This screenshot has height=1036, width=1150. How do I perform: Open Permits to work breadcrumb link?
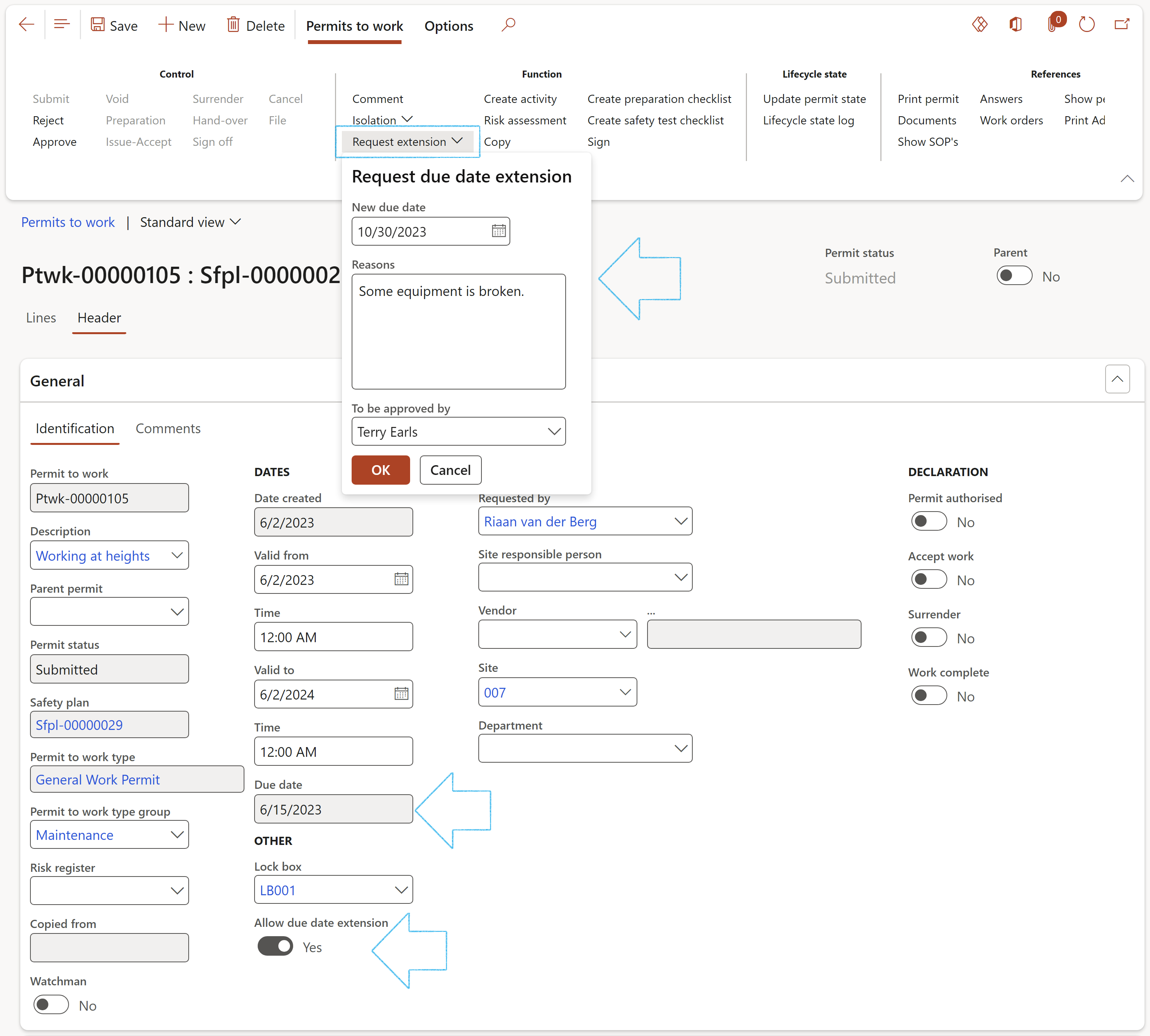click(x=68, y=222)
